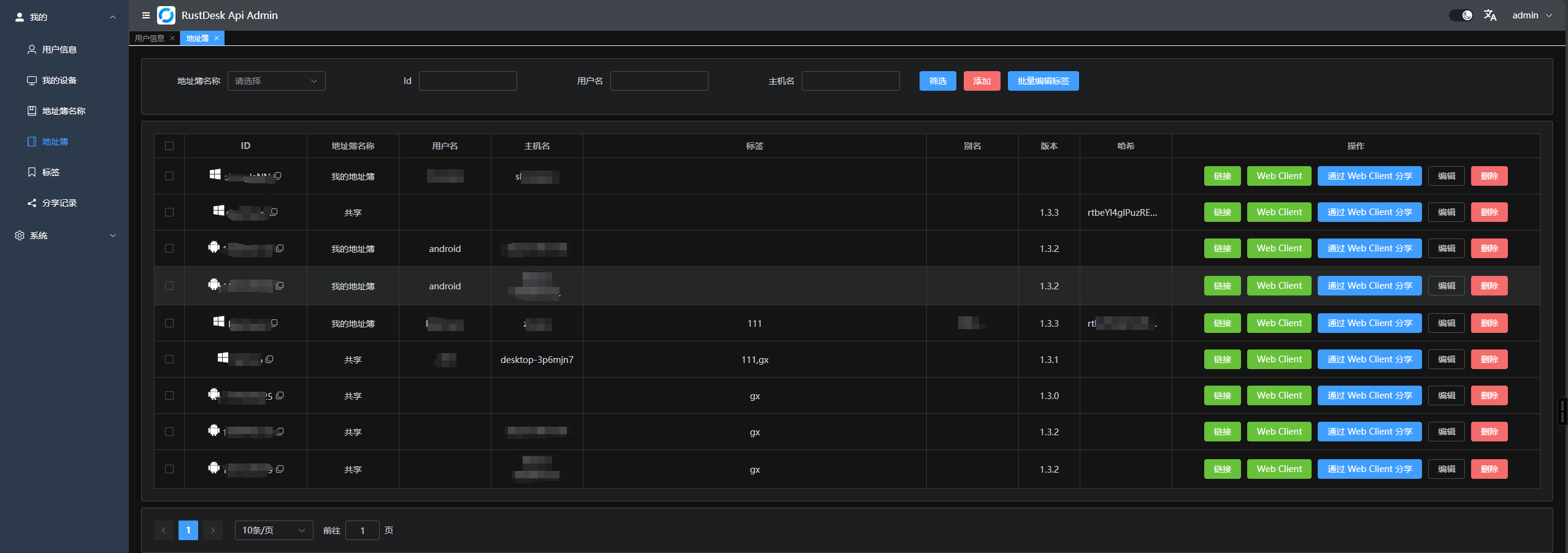Open the 分享记录 sharing records page
The image size is (1568, 553).
[x=60, y=203]
